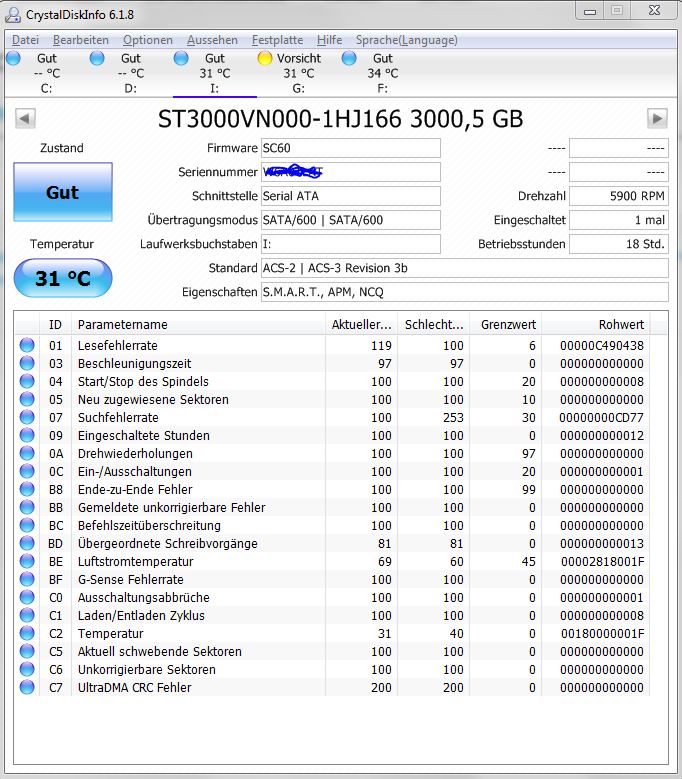The height and width of the screenshot is (779, 682).
Task: Click status dot of G-Sense Fehlerrate row
Action: [x=27, y=579]
